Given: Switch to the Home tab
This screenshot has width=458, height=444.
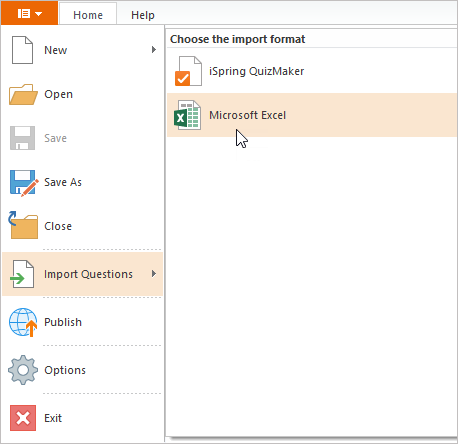Looking at the screenshot, I should pos(88,15).
